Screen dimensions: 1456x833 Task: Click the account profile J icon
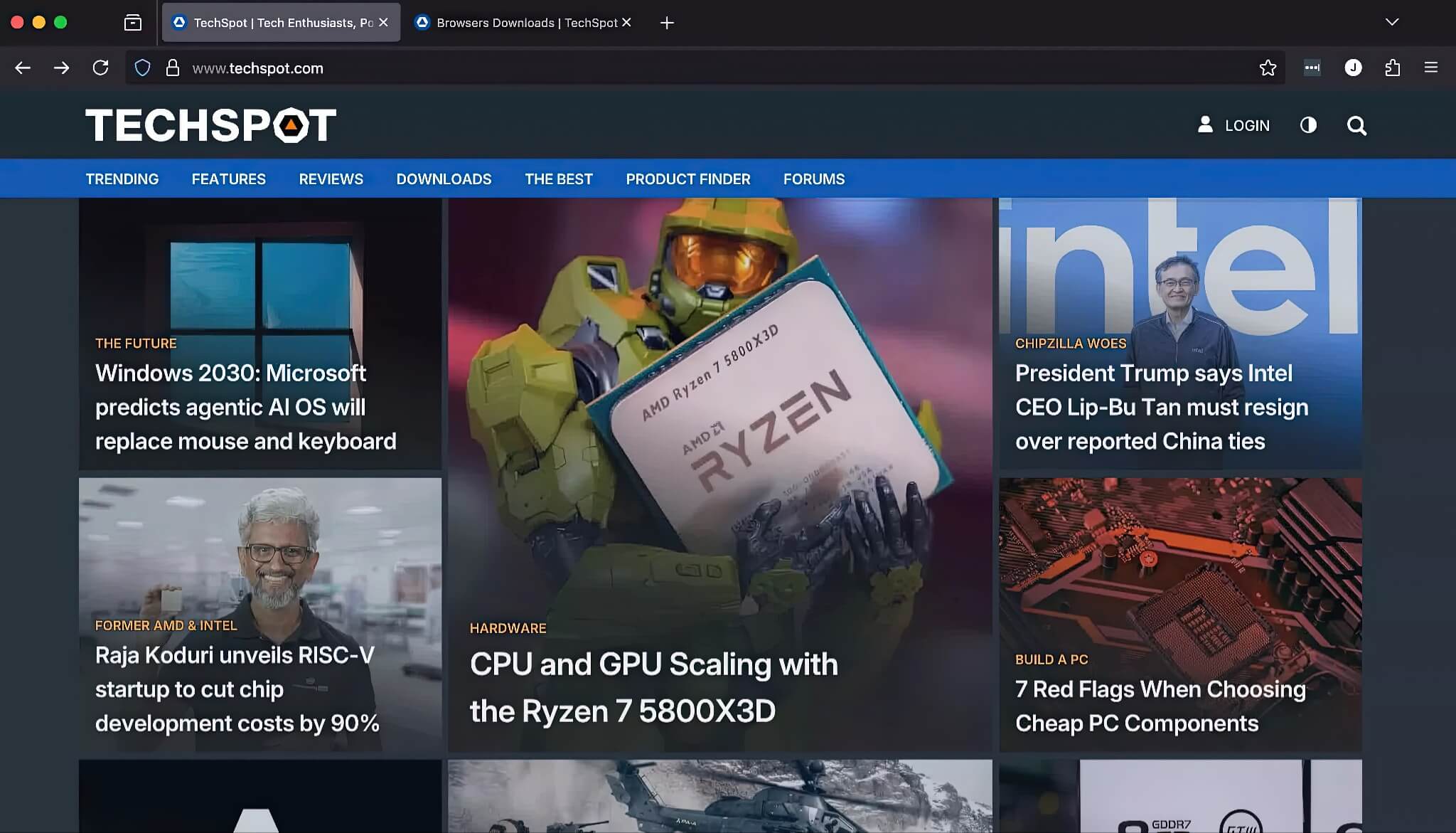pyautogui.click(x=1353, y=68)
